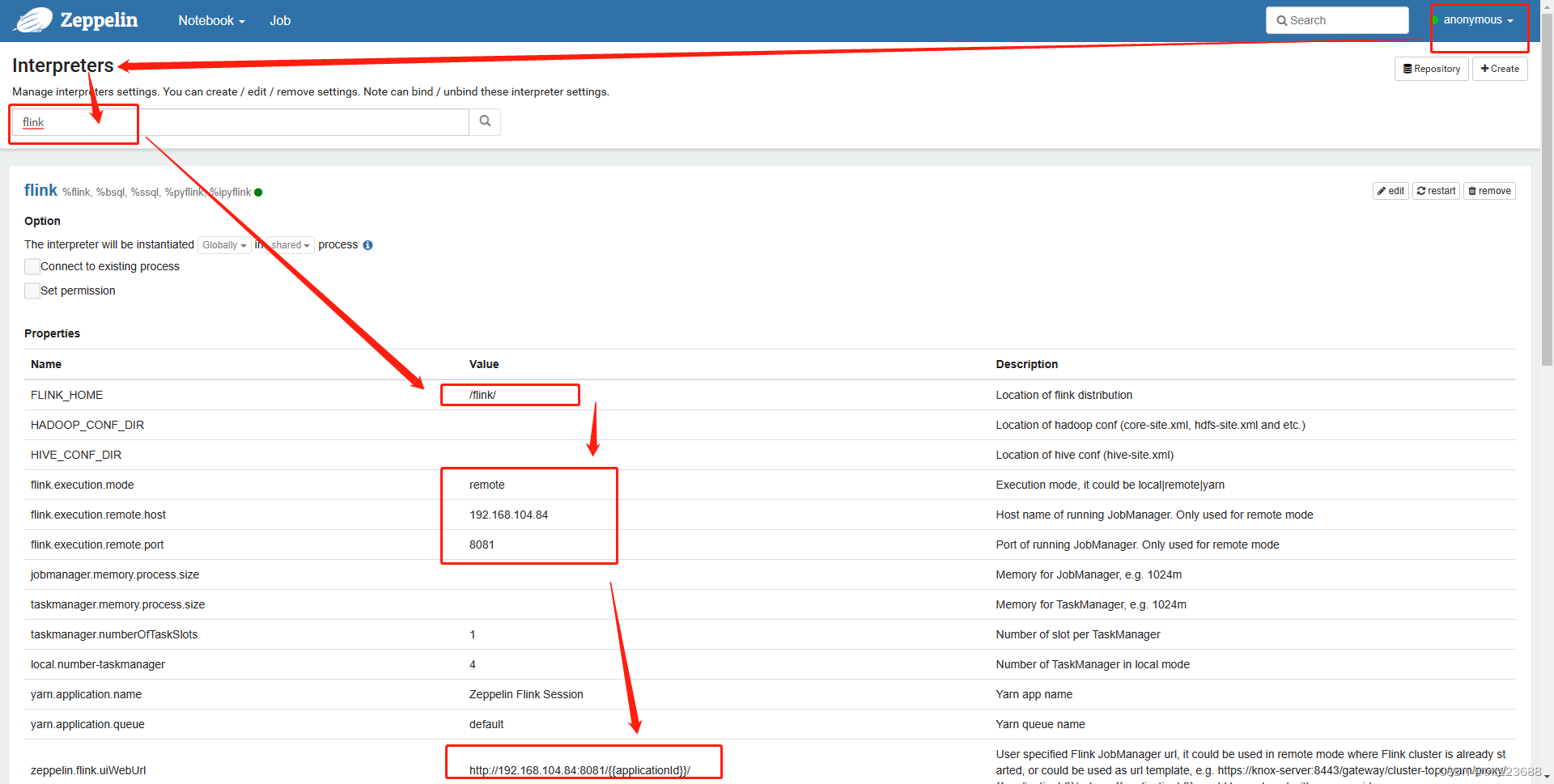The width and height of the screenshot is (1554, 784).
Task: Click the Value column header
Action: pos(484,364)
